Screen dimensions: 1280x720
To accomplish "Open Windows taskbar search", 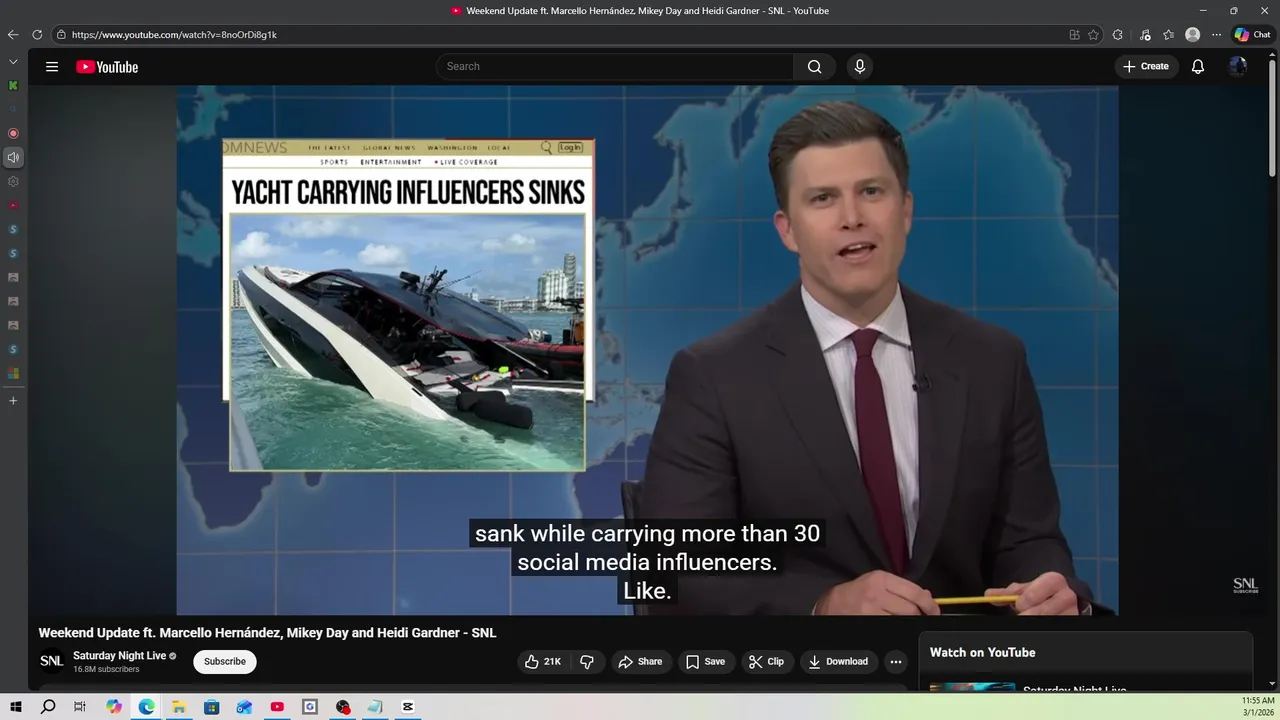I will (x=48, y=707).
